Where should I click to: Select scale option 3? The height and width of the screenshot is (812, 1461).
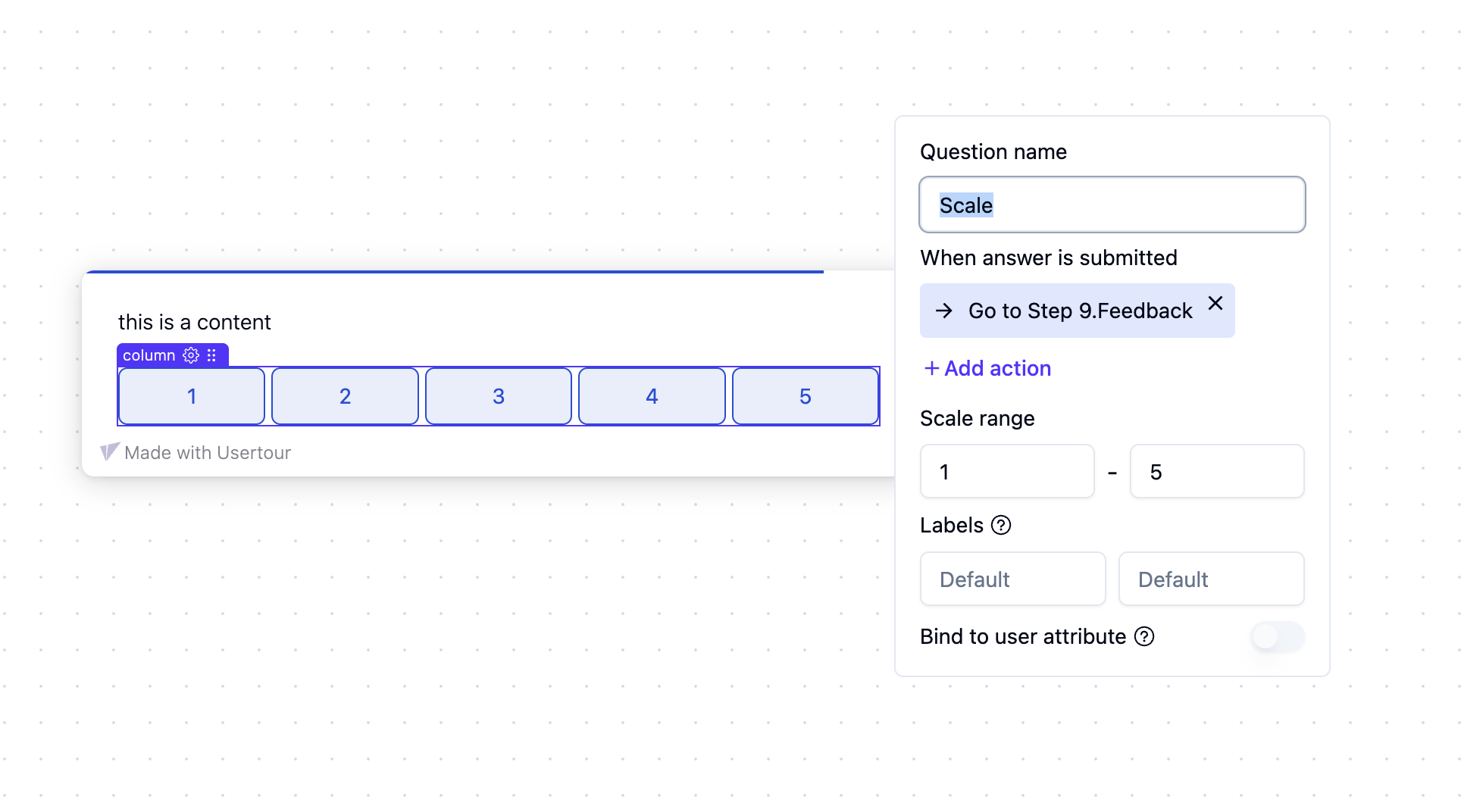[499, 396]
